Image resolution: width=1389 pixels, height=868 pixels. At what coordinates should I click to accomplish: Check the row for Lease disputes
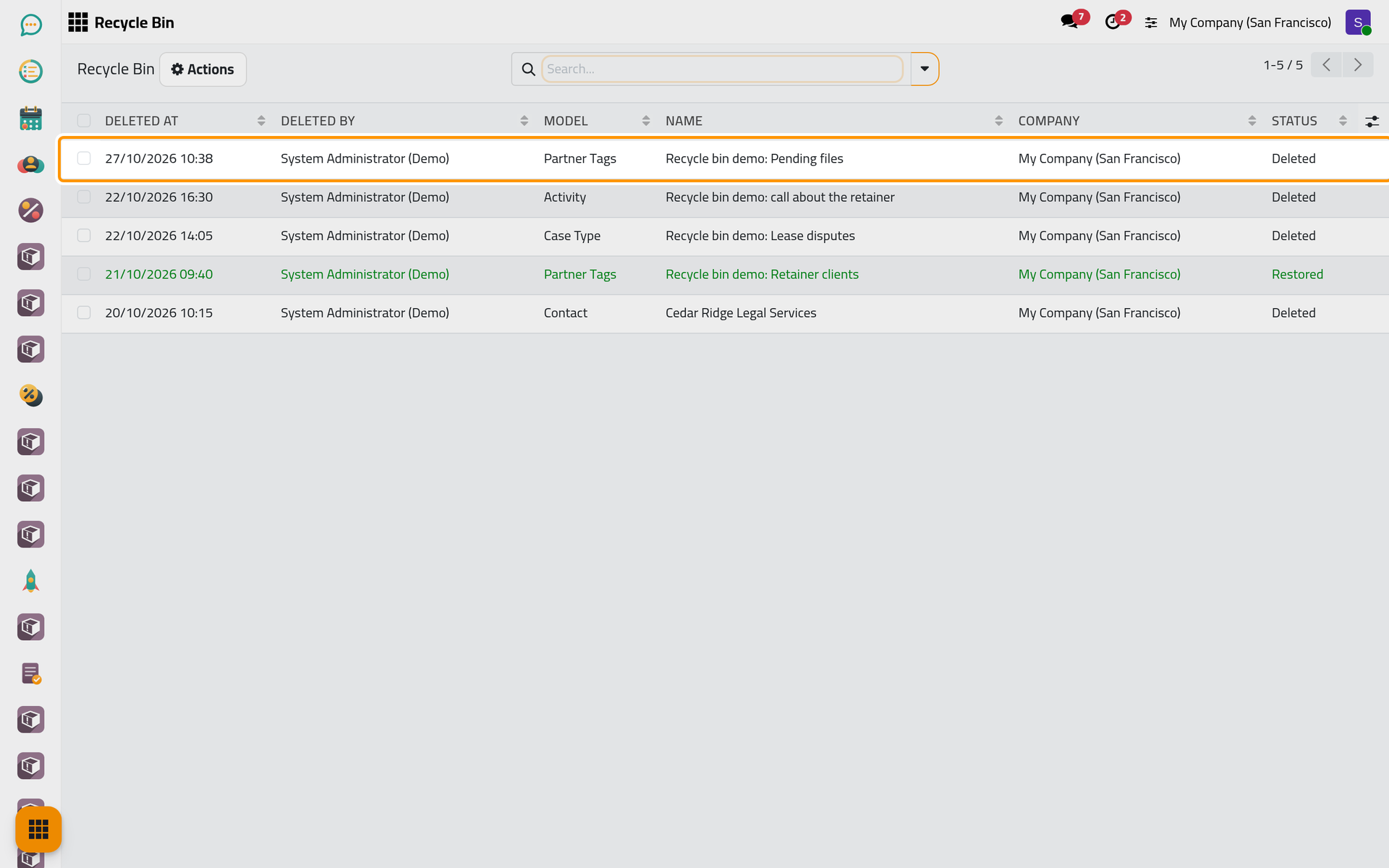coord(84,236)
